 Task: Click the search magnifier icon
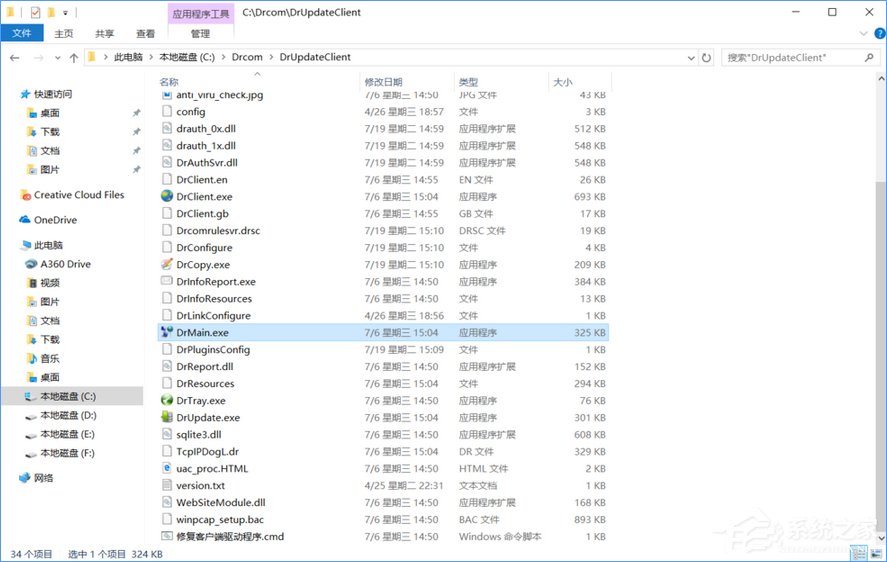869,57
